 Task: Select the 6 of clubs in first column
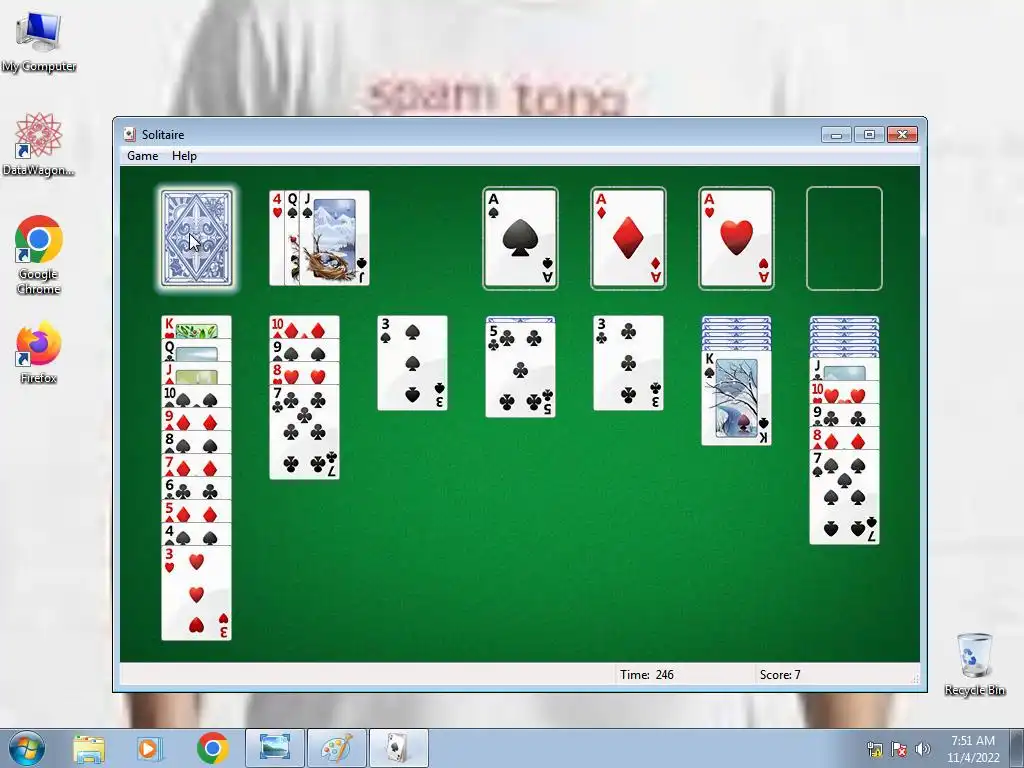pos(197,488)
